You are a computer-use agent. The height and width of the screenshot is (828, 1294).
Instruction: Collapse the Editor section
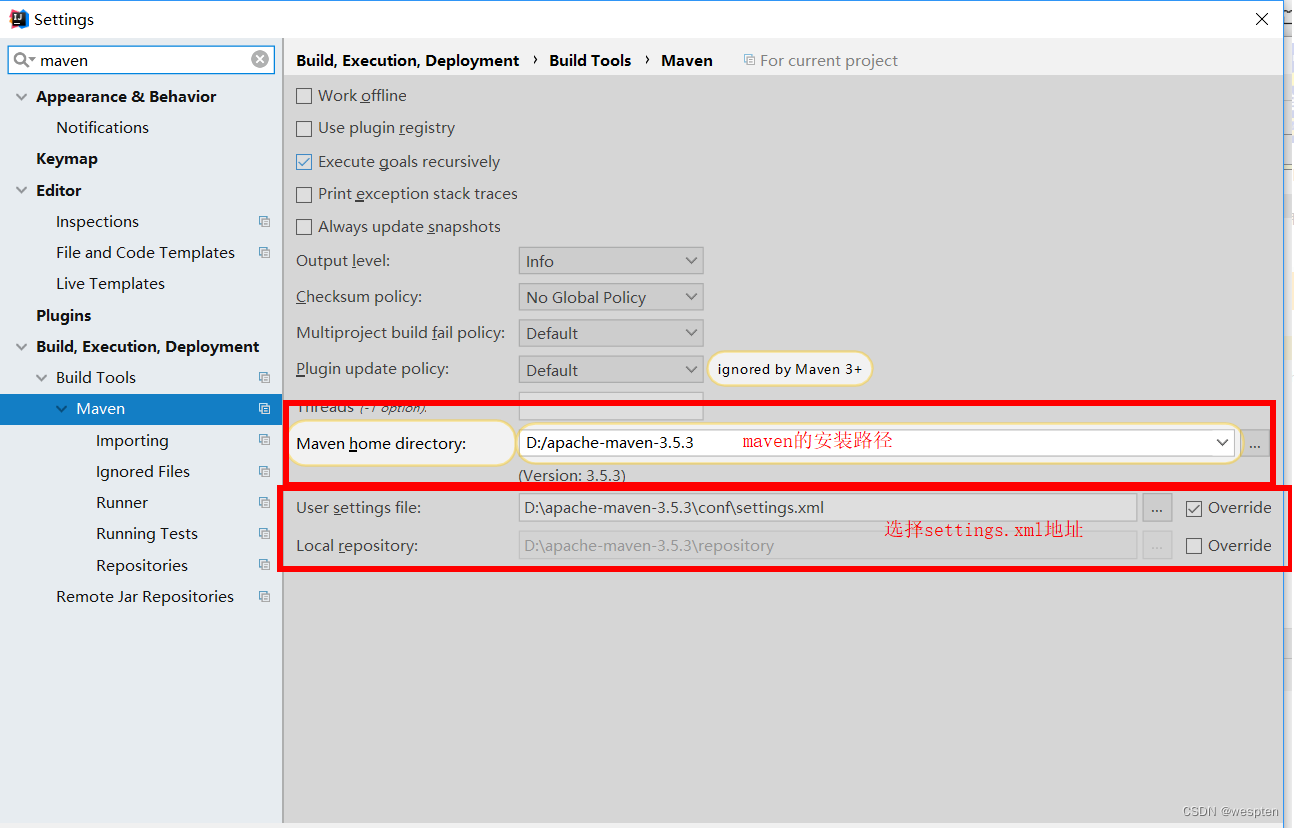(21, 191)
